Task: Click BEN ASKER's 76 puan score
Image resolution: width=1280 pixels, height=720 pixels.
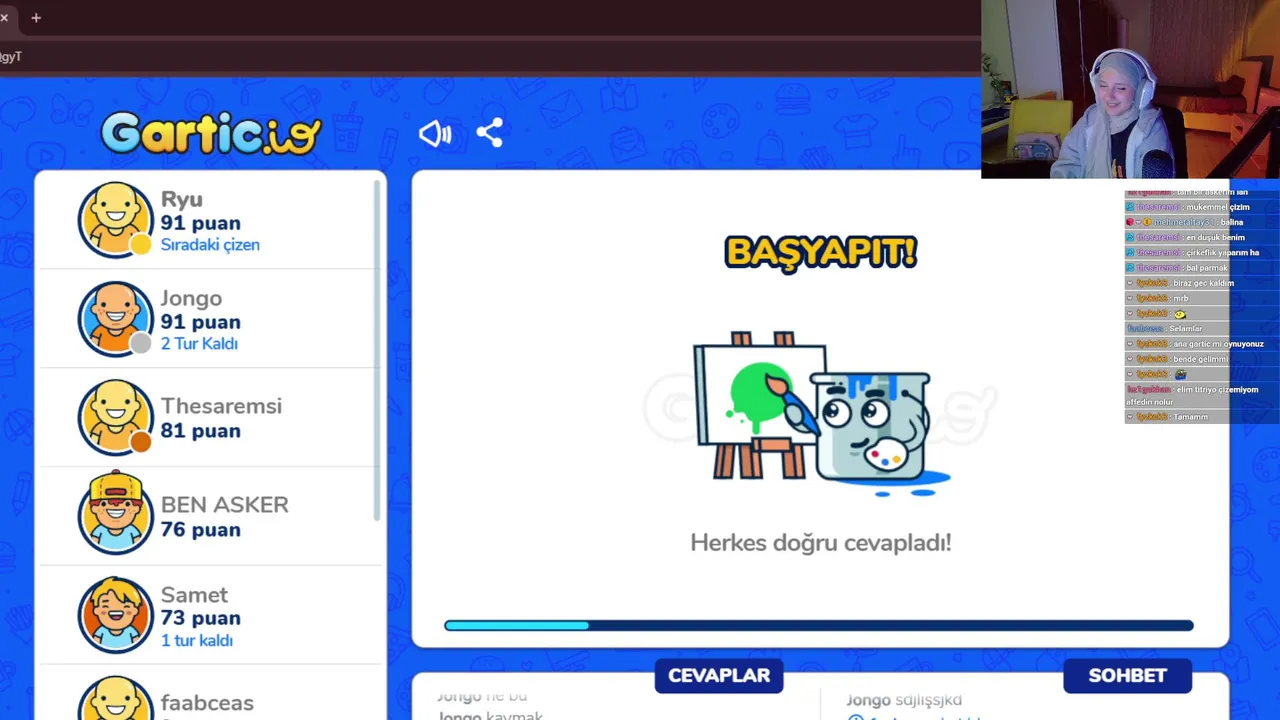Action: 200,530
